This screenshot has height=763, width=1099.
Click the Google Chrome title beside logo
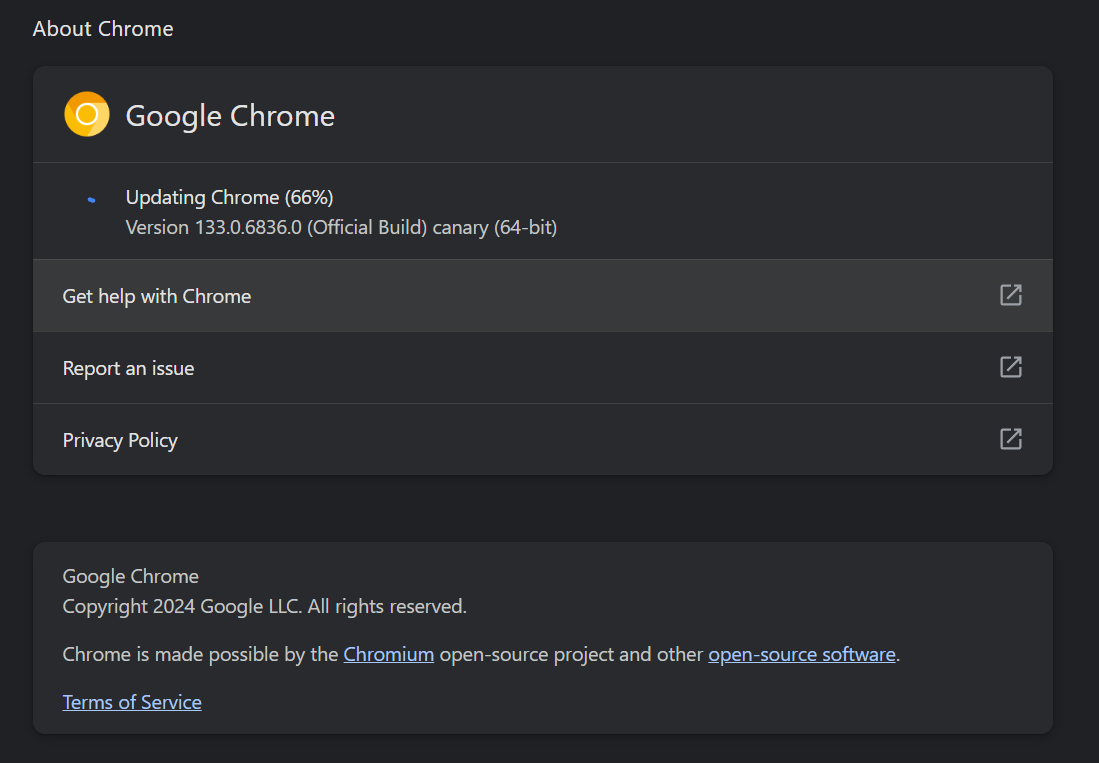pyautogui.click(x=230, y=116)
